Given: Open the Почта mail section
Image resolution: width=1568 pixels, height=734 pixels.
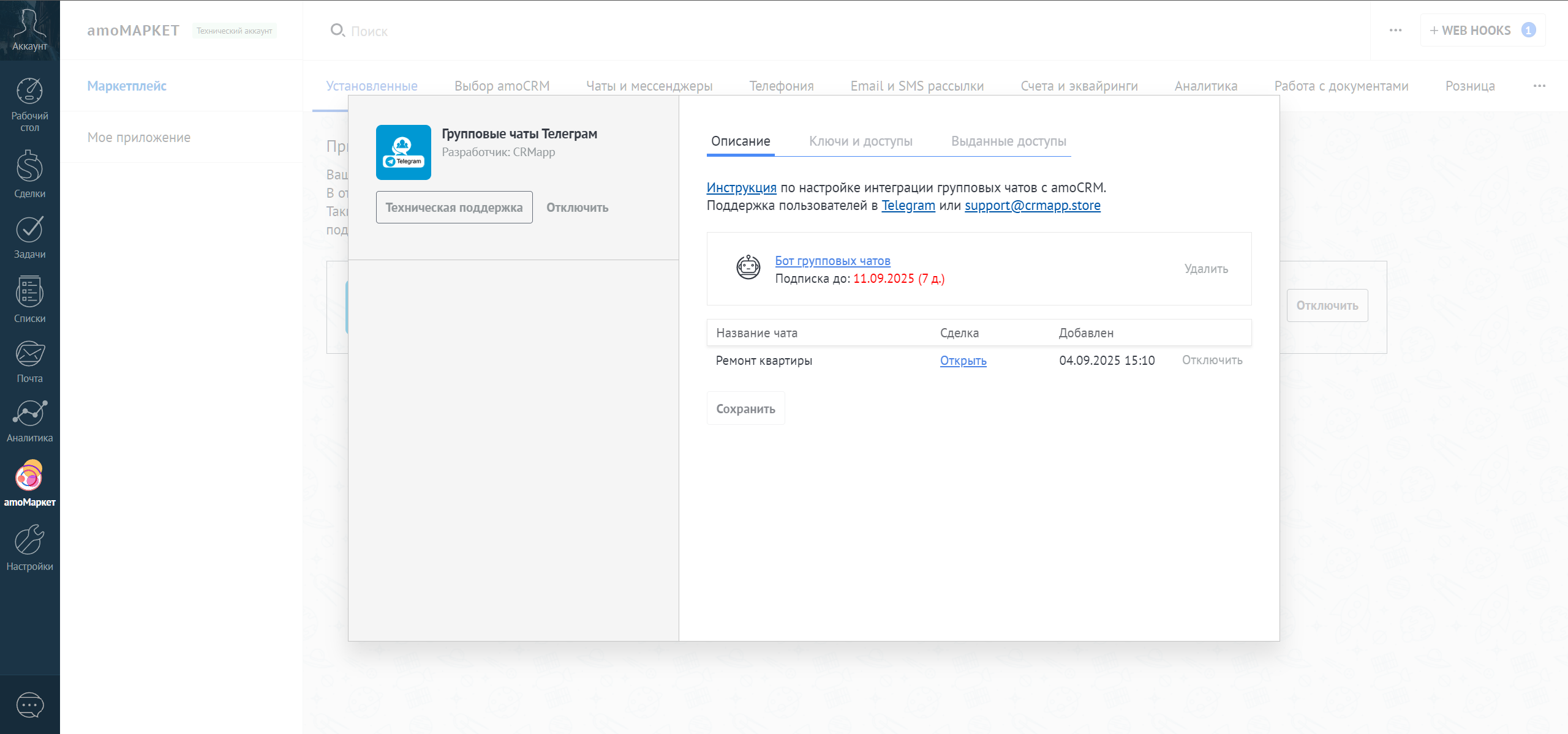Looking at the screenshot, I should pyautogui.click(x=29, y=362).
